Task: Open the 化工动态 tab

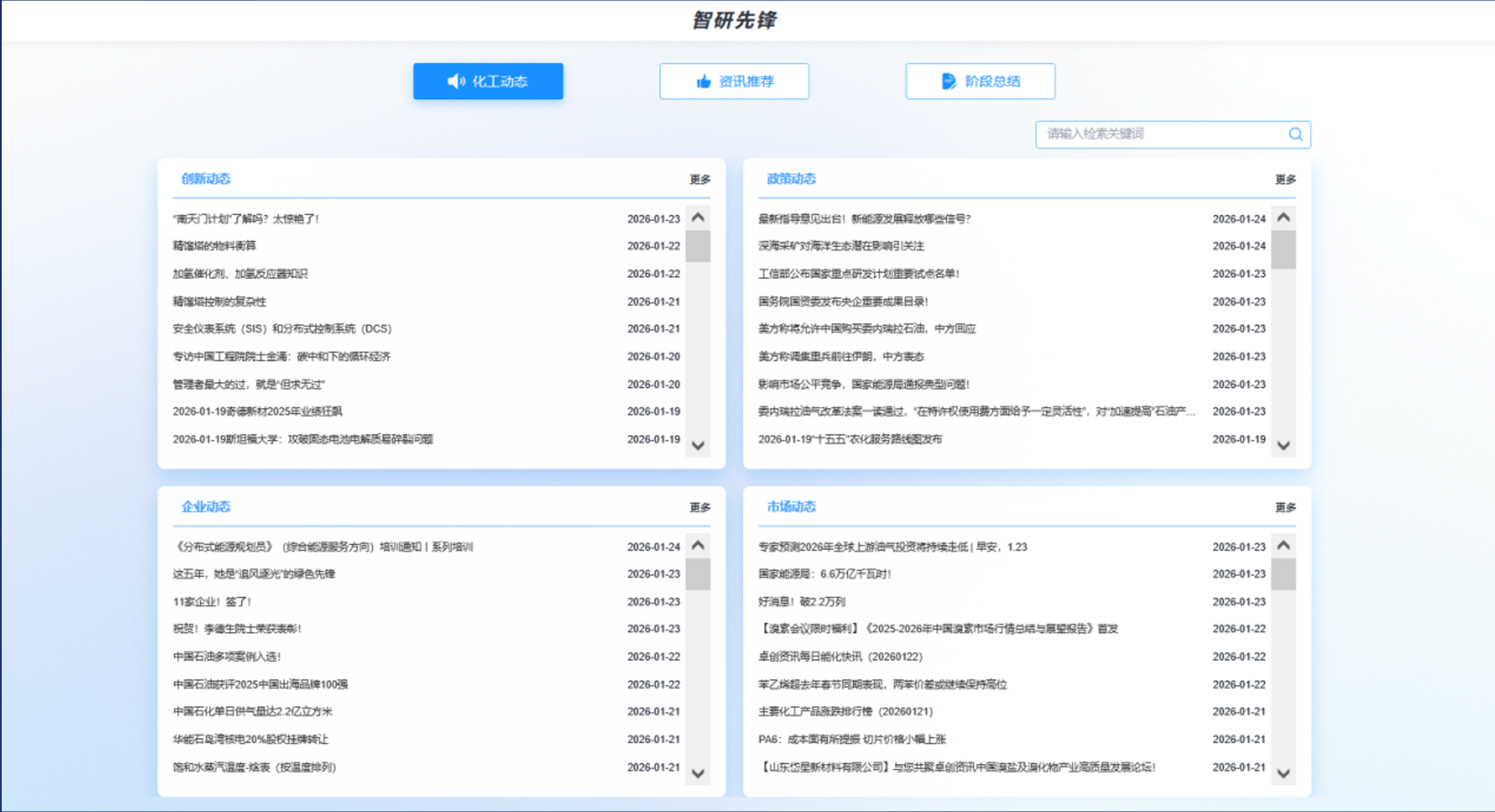Action: coord(488,81)
